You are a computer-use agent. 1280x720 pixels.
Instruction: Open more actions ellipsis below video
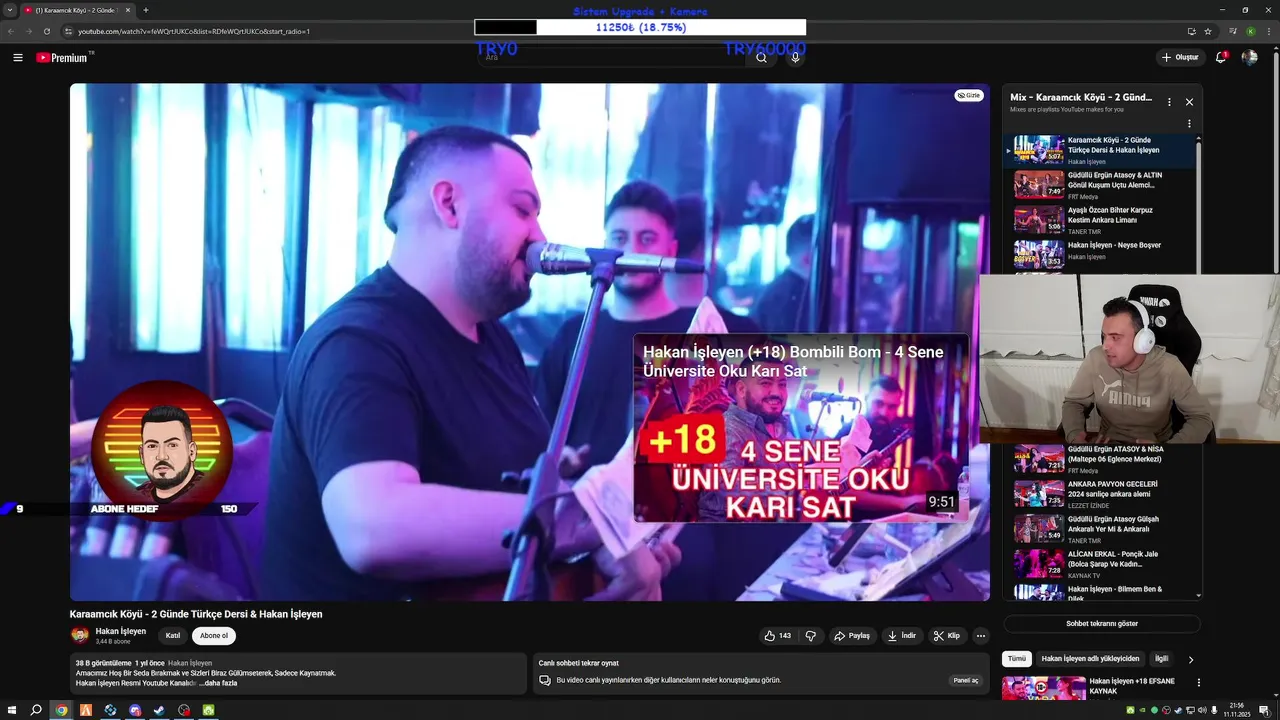pos(981,636)
